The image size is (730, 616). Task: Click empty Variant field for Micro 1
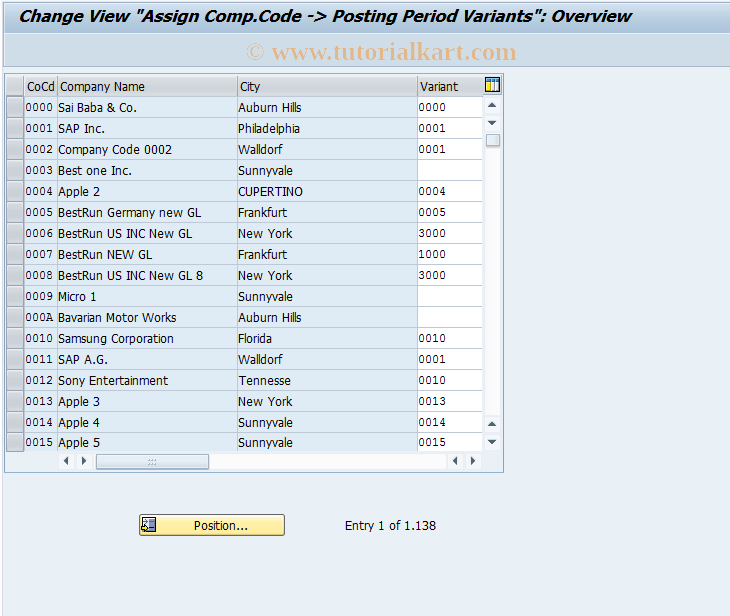450,296
